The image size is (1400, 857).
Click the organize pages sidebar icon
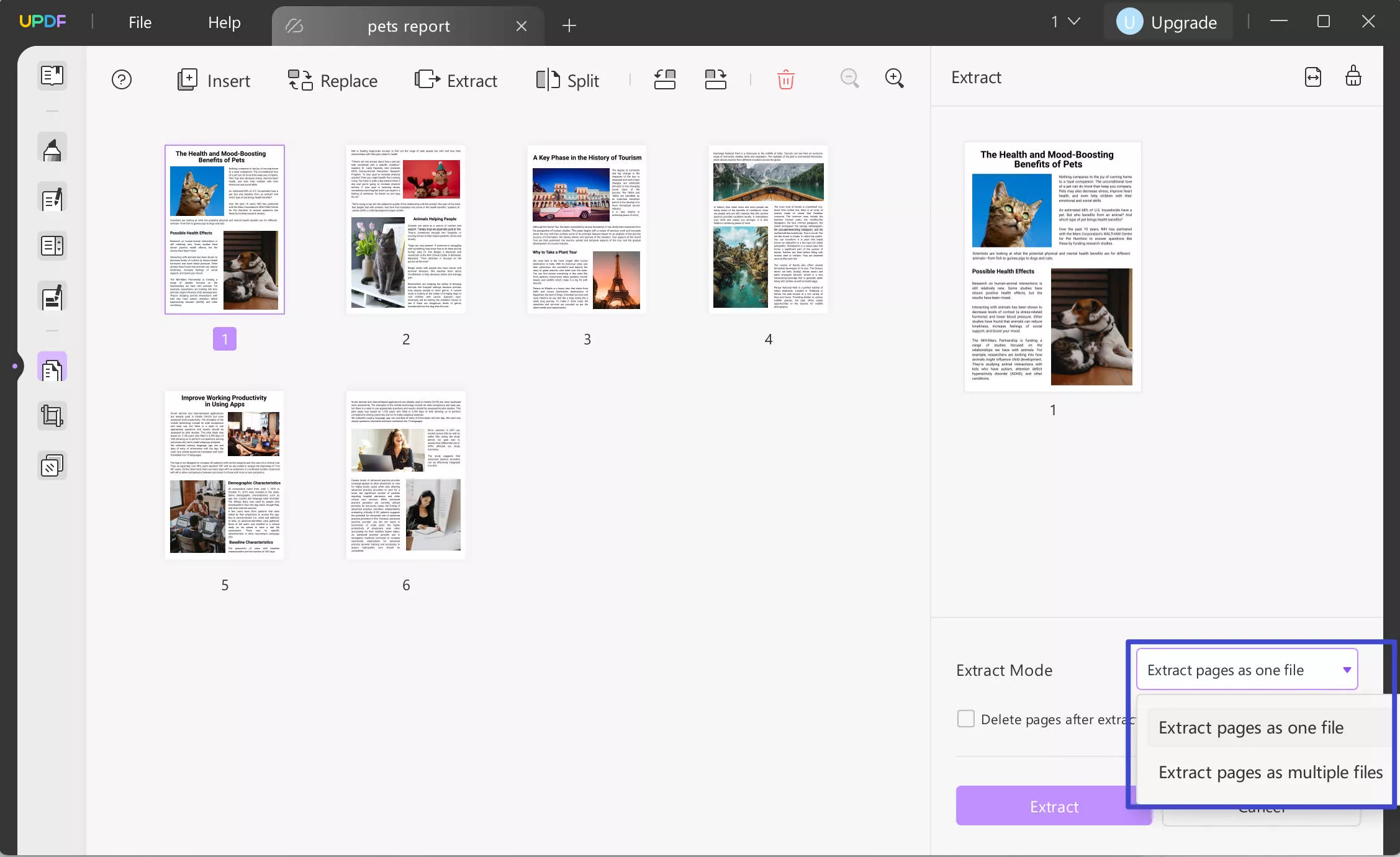pos(52,367)
